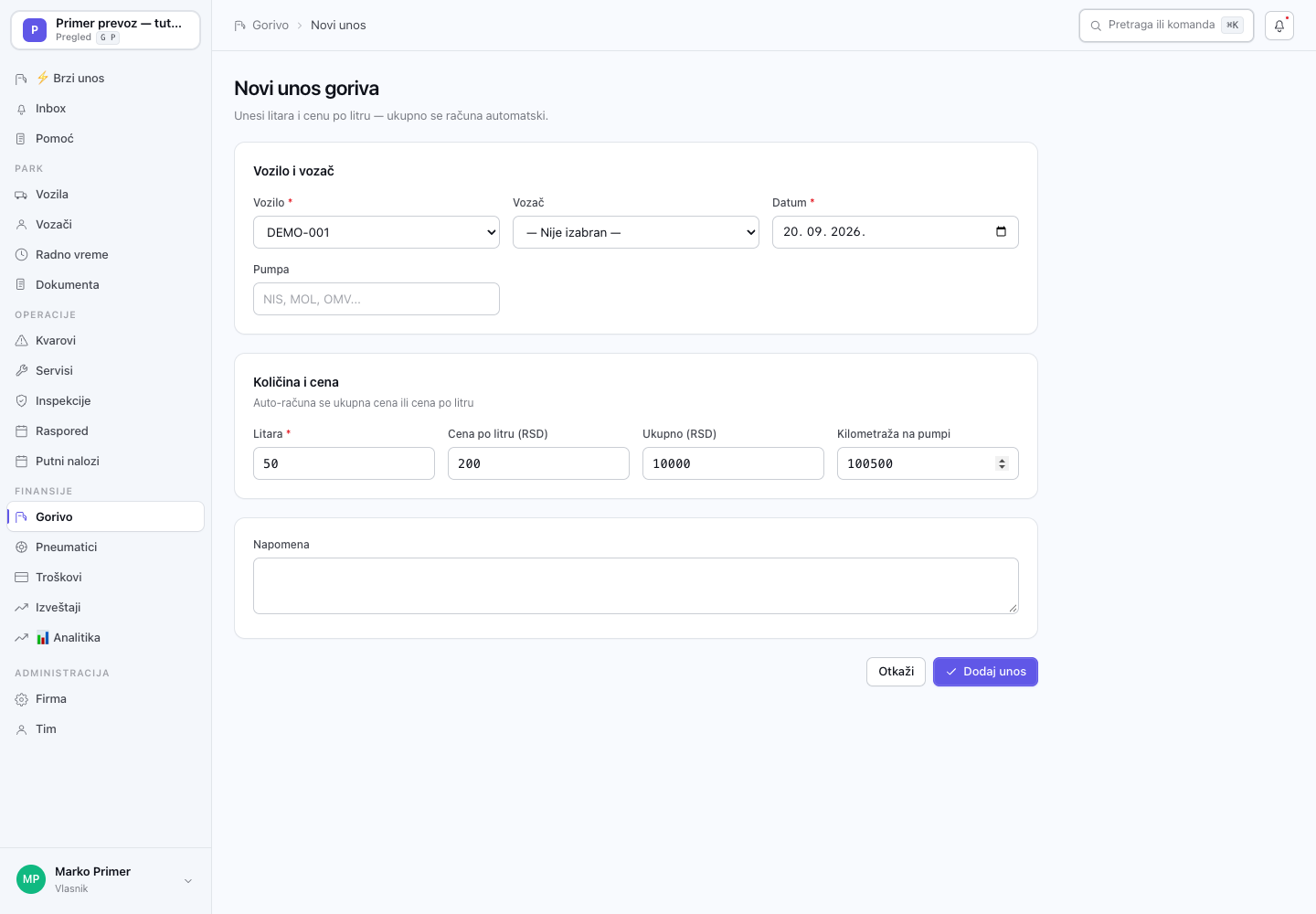The image size is (1316, 914).
Task: Open Brzi unos in the sidebar
Action: click(x=106, y=79)
